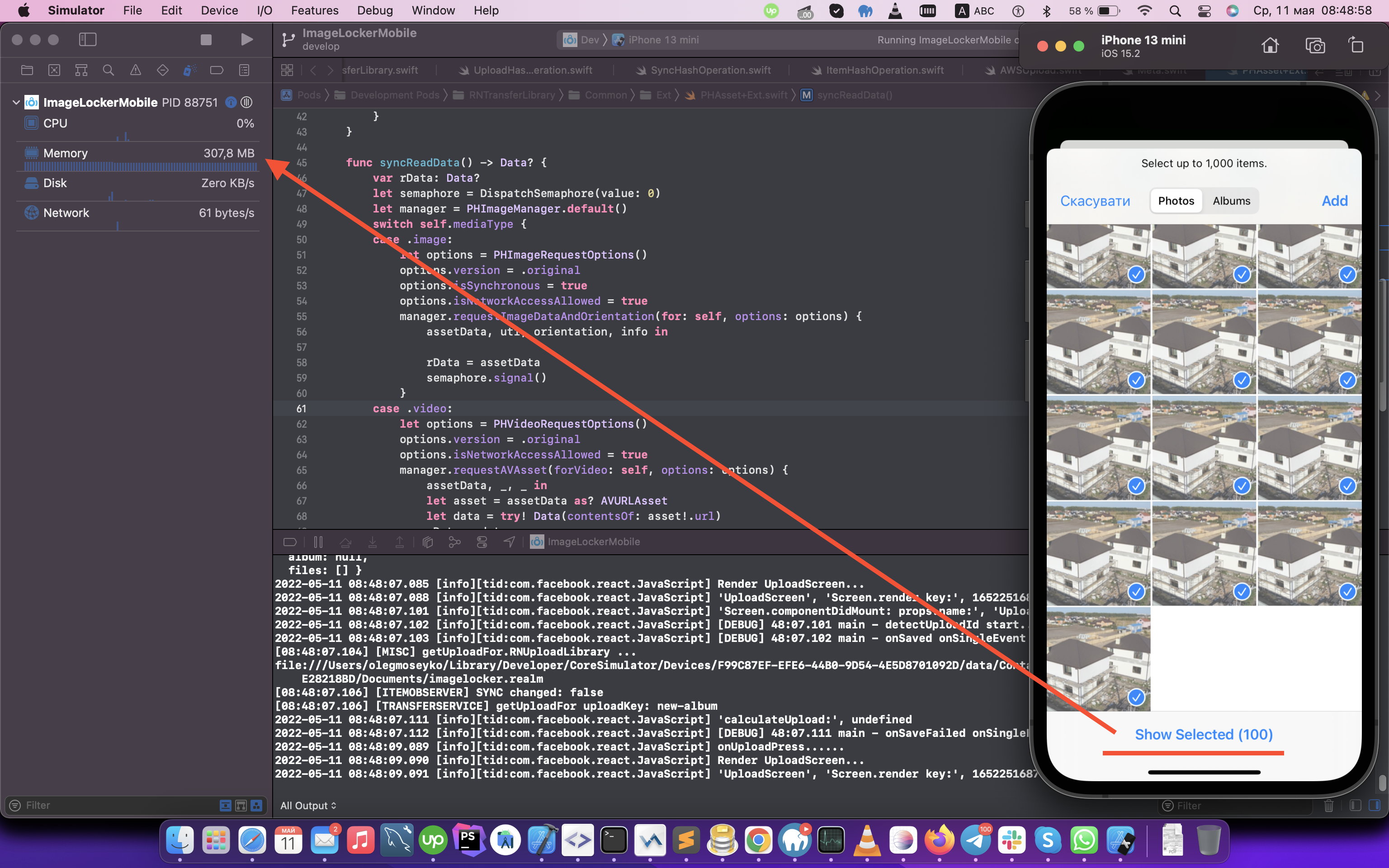Click the debug bar Pause execution button
1389x868 pixels.
click(x=318, y=541)
